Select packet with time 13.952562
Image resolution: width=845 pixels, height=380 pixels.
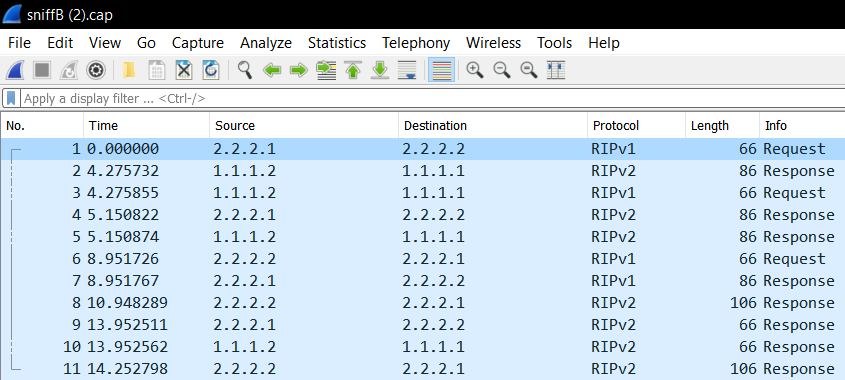click(x=423, y=347)
